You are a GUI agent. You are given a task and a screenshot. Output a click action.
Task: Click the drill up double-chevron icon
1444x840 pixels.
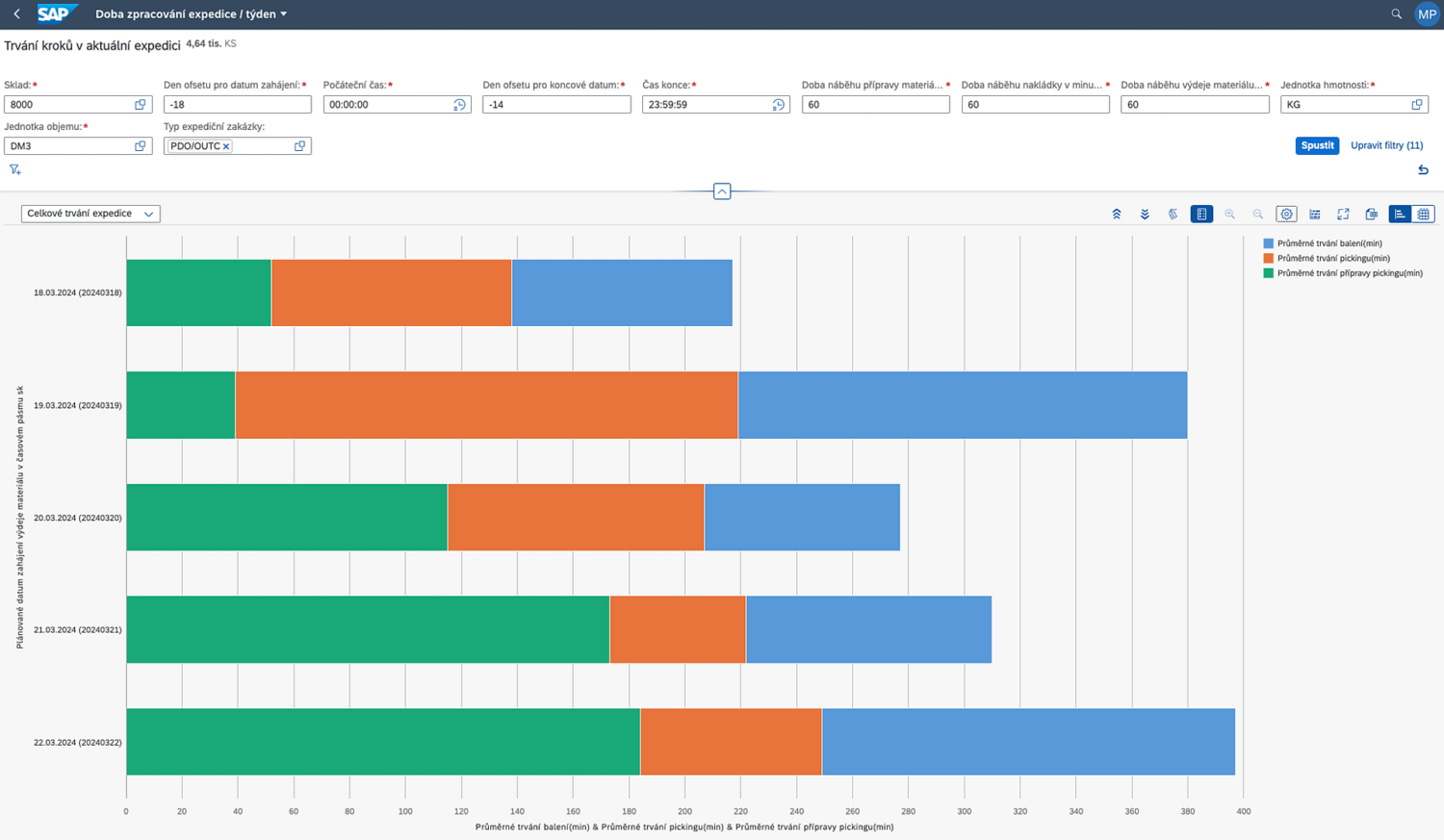[1117, 215]
